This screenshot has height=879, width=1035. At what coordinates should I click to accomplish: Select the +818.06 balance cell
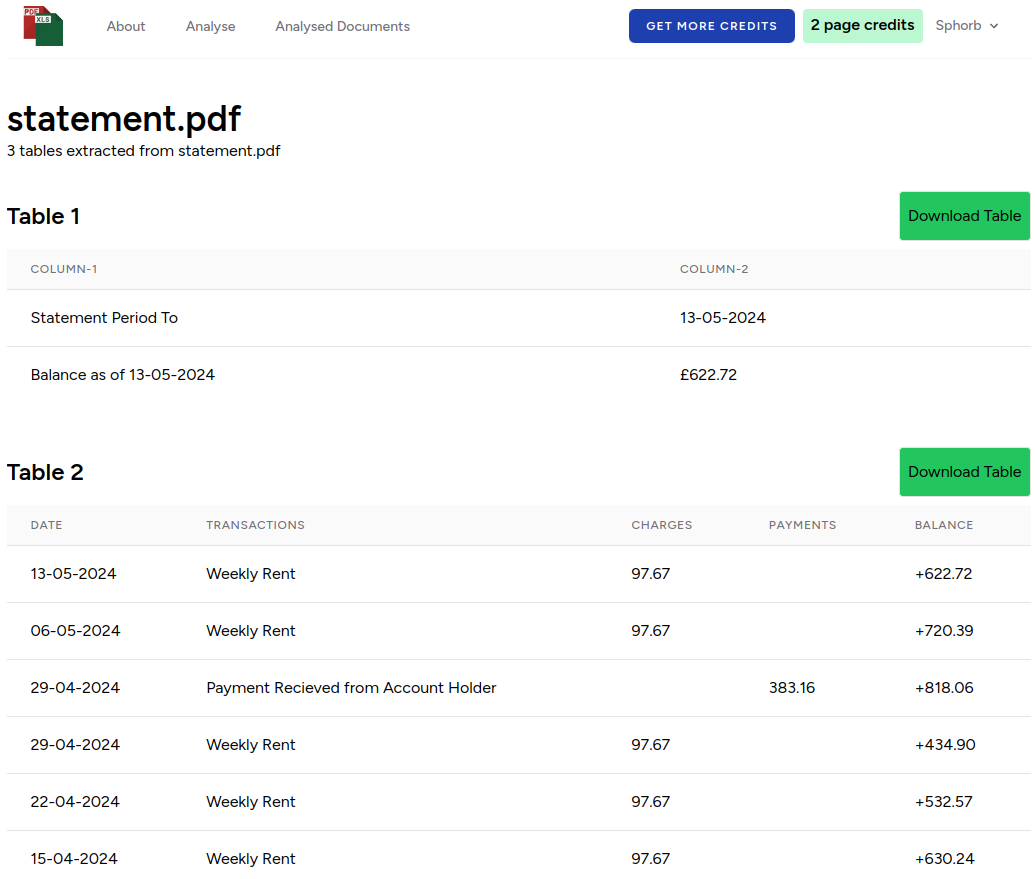pos(943,688)
